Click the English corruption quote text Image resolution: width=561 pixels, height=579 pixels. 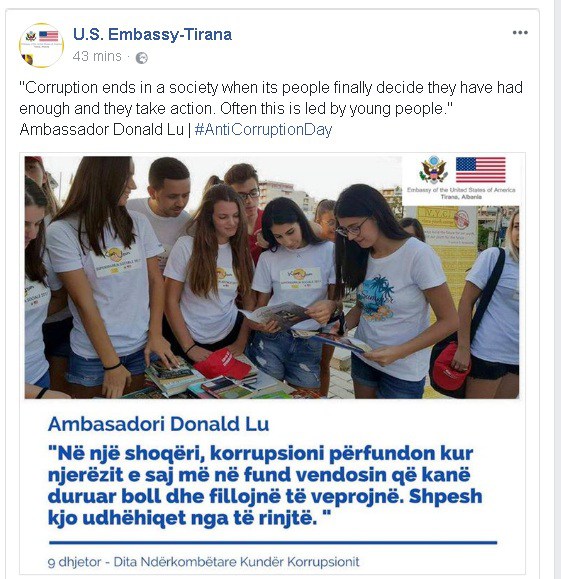(271, 98)
